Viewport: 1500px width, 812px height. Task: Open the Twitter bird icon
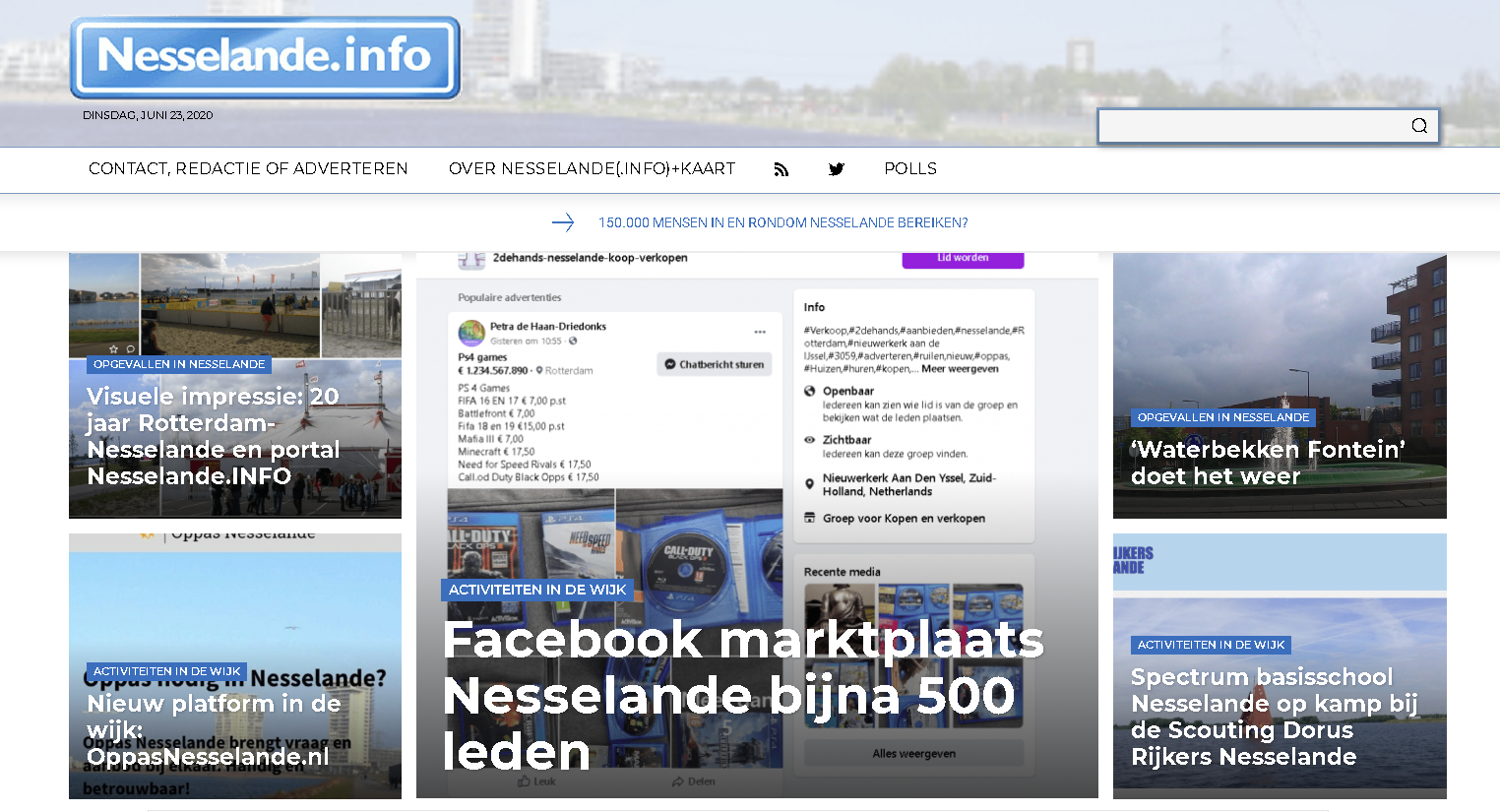tap(837, 169)
